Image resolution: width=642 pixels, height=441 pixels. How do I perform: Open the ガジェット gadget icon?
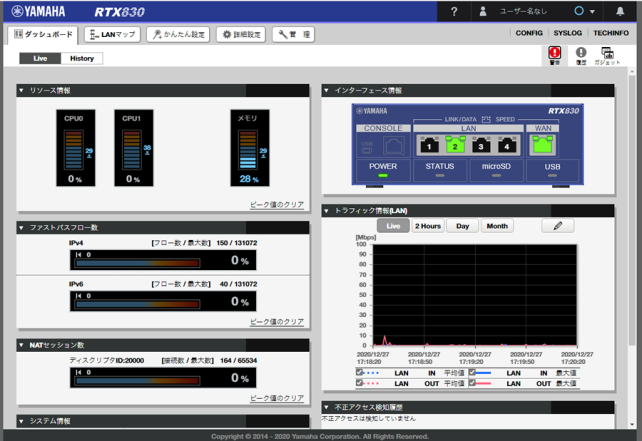(607, 55)
